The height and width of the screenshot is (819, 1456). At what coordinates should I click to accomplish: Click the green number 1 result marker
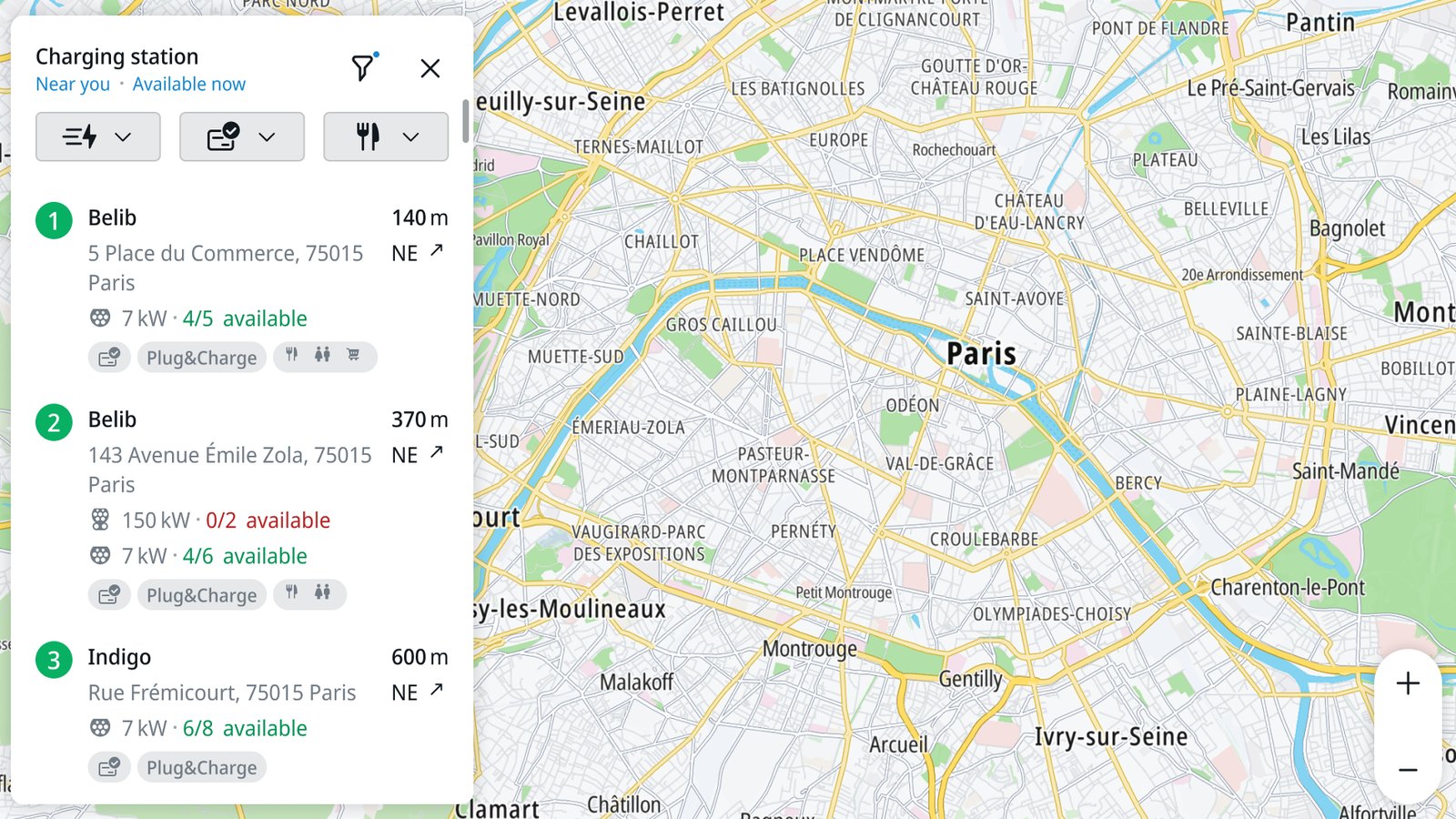pos(54,220)
